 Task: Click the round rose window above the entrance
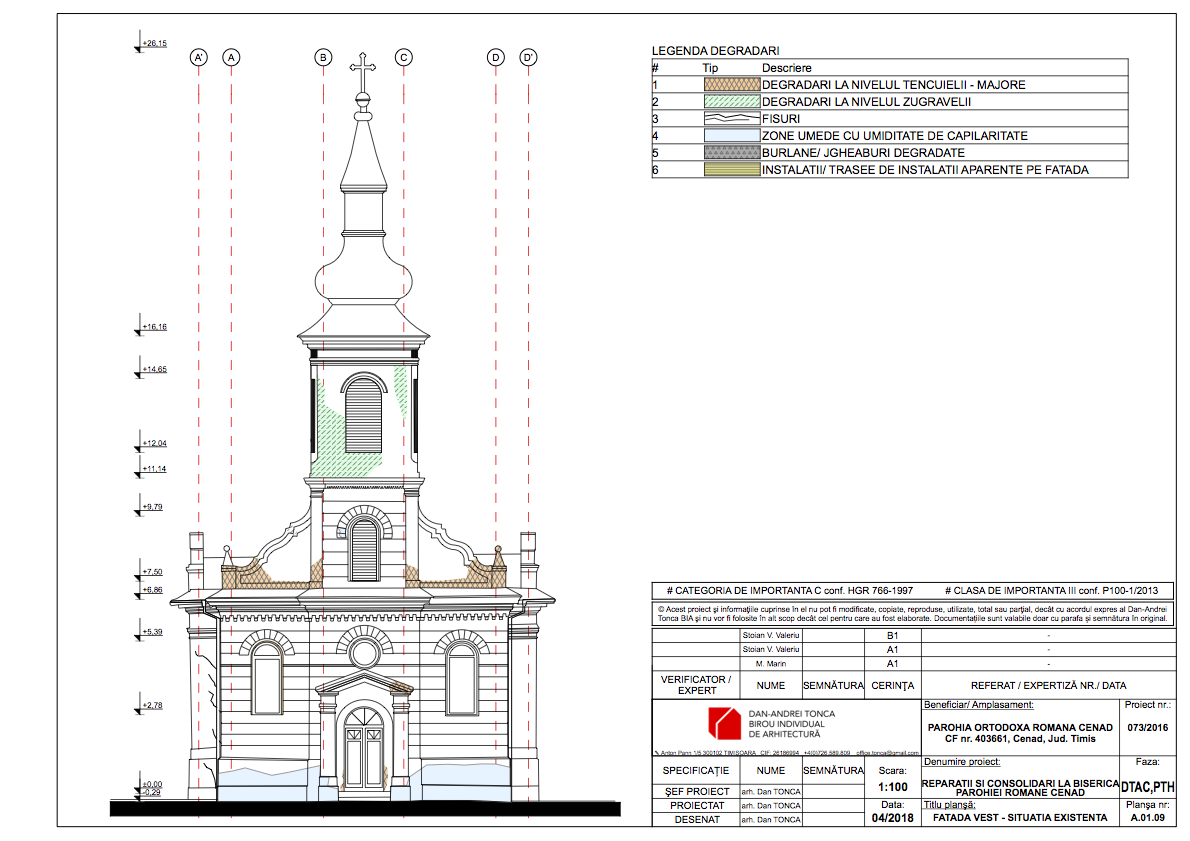pyautogui.click(x=364, y=653)
